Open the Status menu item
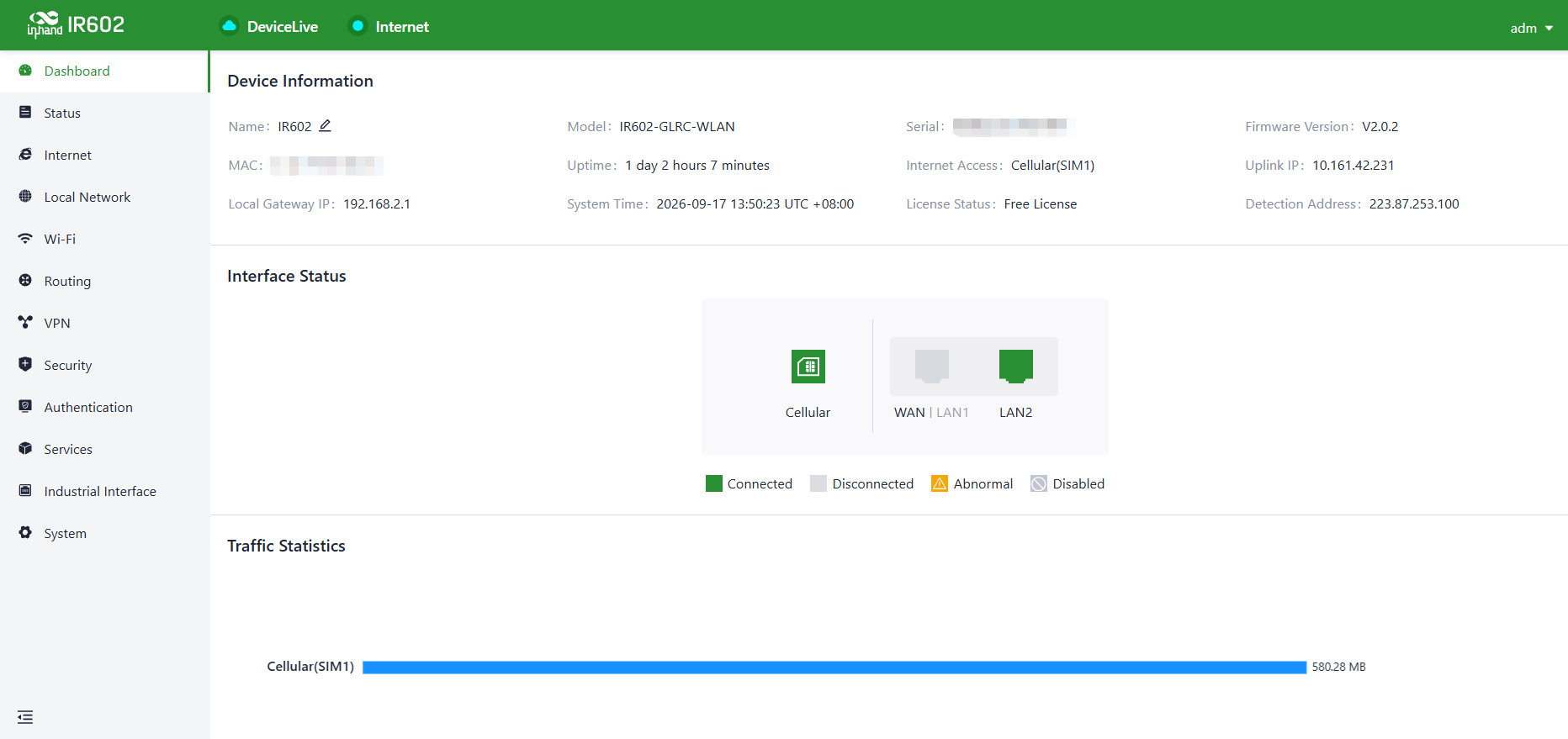 click(104, 113)
